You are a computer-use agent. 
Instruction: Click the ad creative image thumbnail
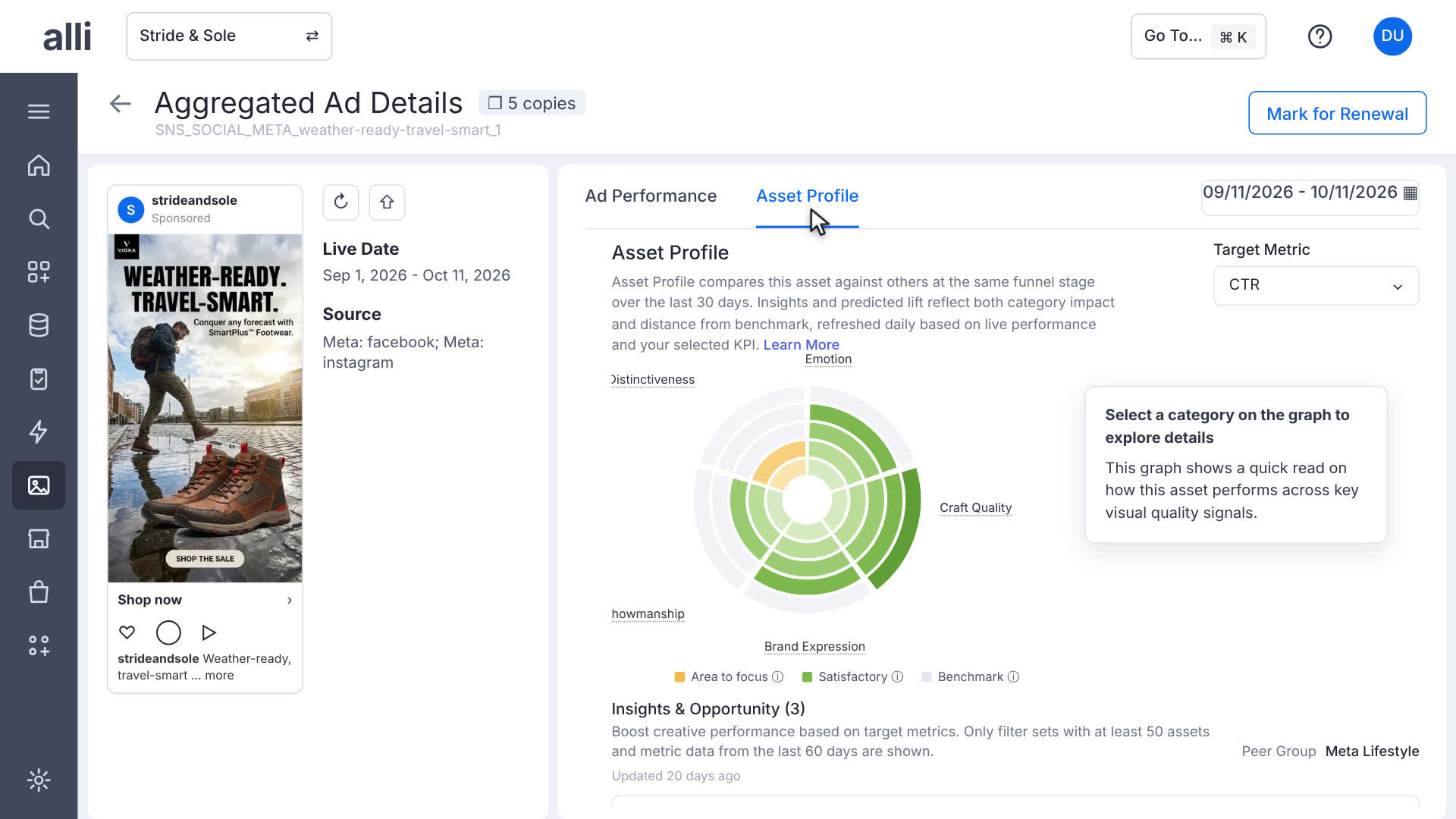coord(205,408)
